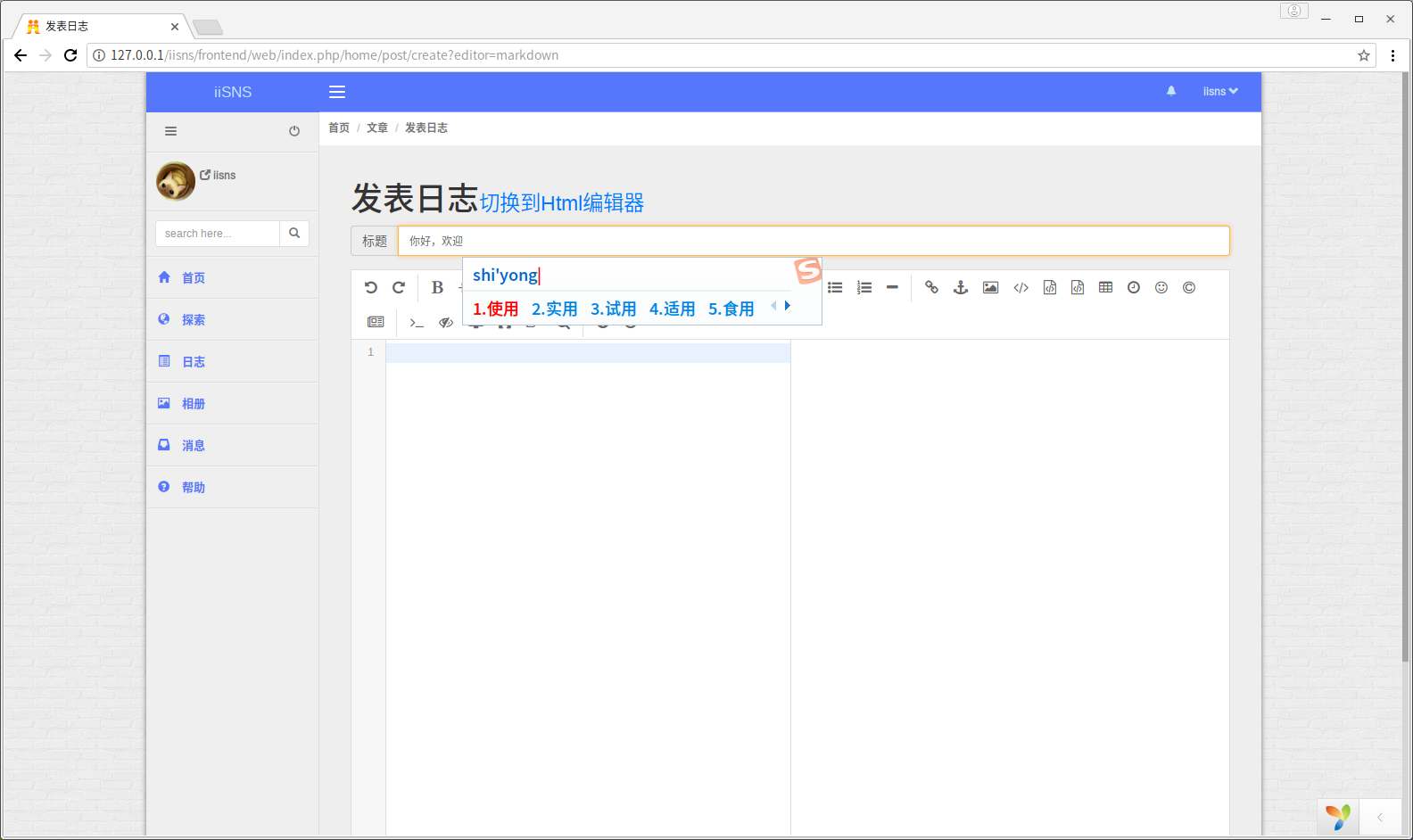Choose IME candidate 3.试用

click(614, 309)
